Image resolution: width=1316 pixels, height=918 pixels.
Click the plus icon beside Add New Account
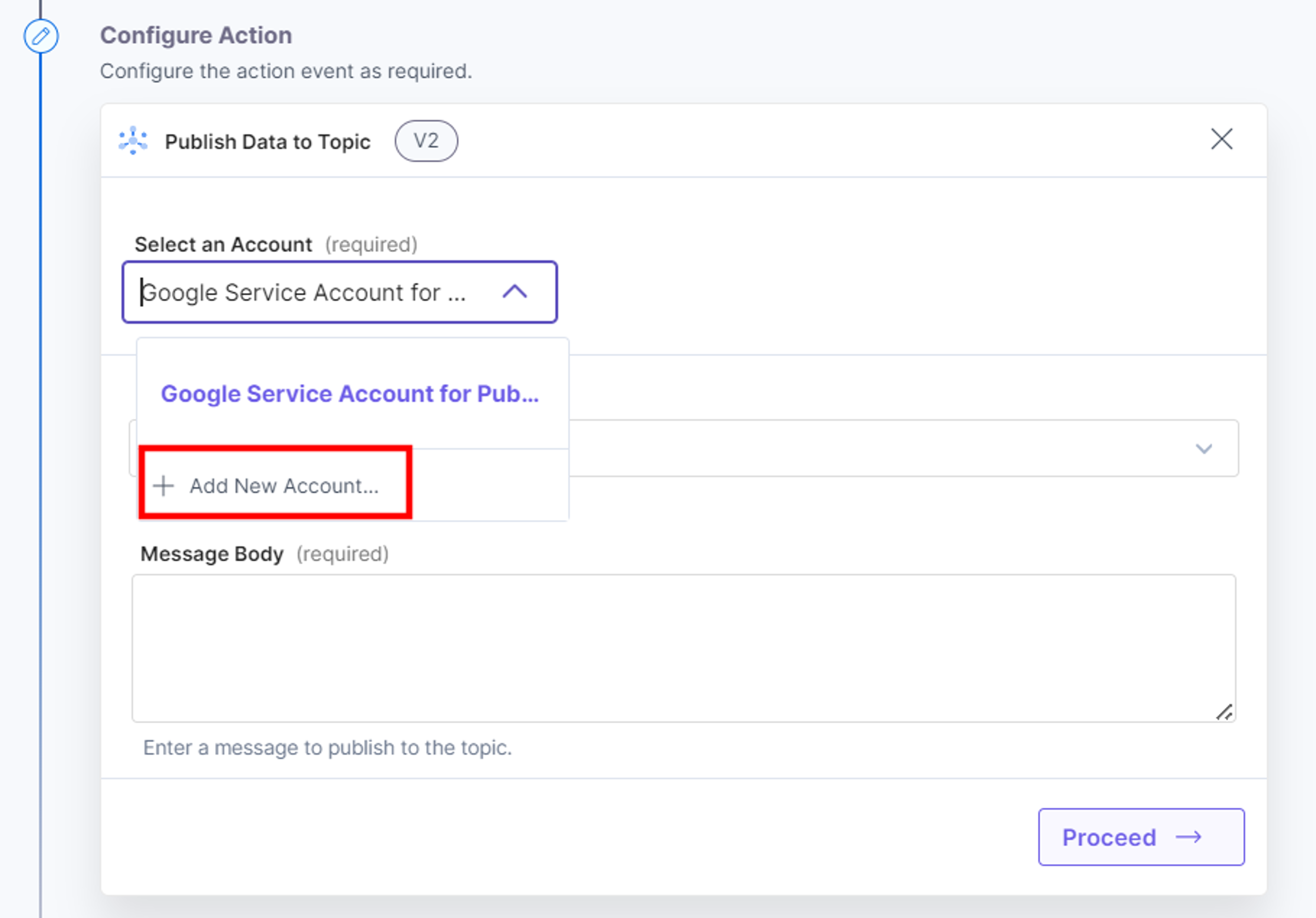click(x=163, y=486)
